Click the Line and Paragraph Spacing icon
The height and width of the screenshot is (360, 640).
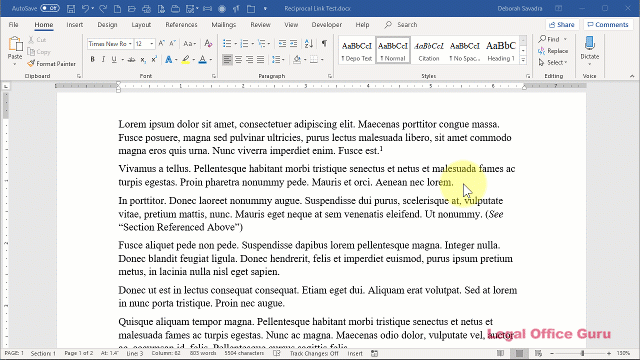276,60
